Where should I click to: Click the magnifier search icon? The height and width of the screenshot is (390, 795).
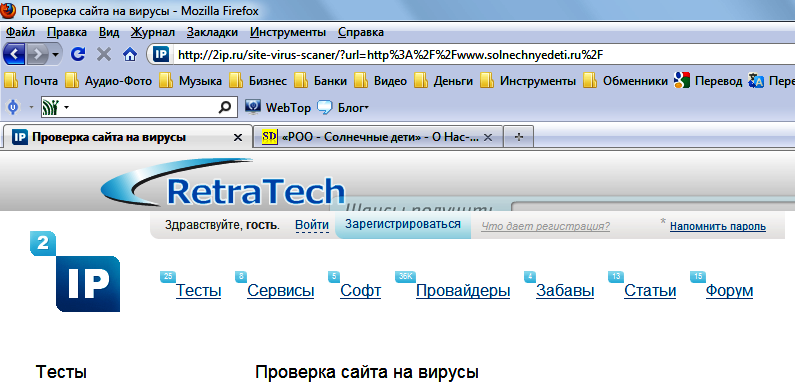pyautogui.click(x=225, y=107)
